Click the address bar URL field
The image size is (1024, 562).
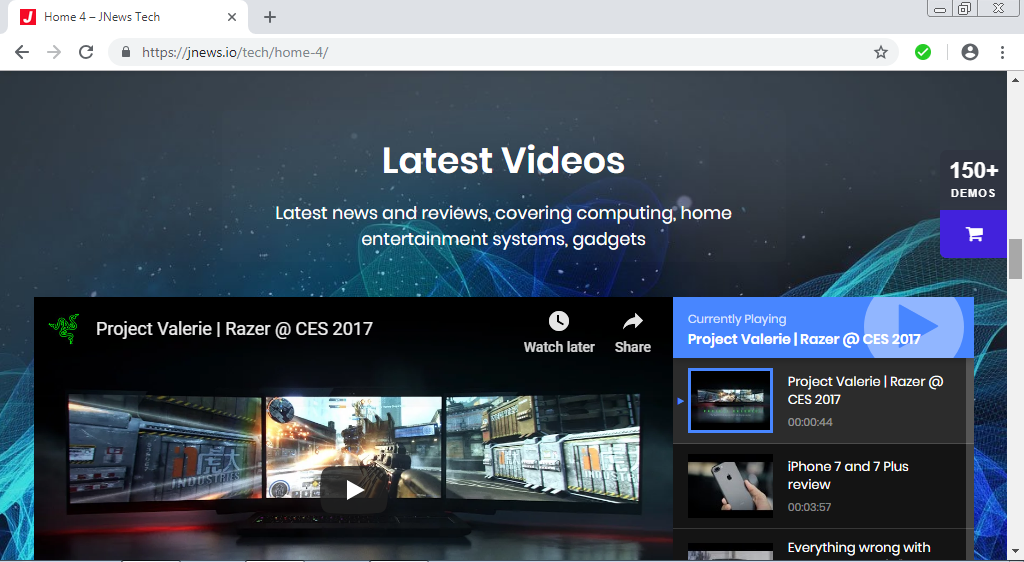click(503, 52)
